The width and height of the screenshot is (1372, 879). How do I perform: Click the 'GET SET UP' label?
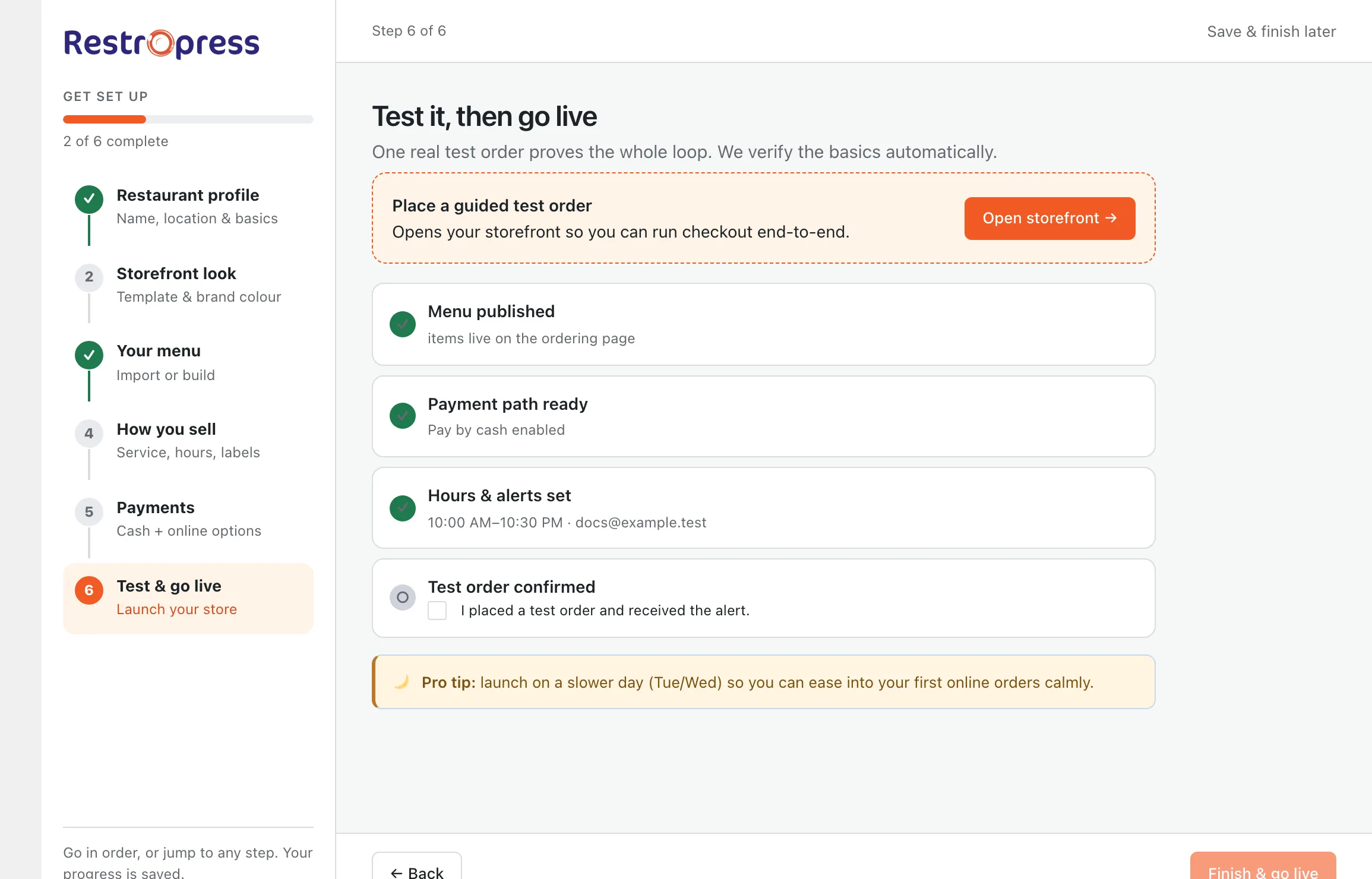point(106,96)
